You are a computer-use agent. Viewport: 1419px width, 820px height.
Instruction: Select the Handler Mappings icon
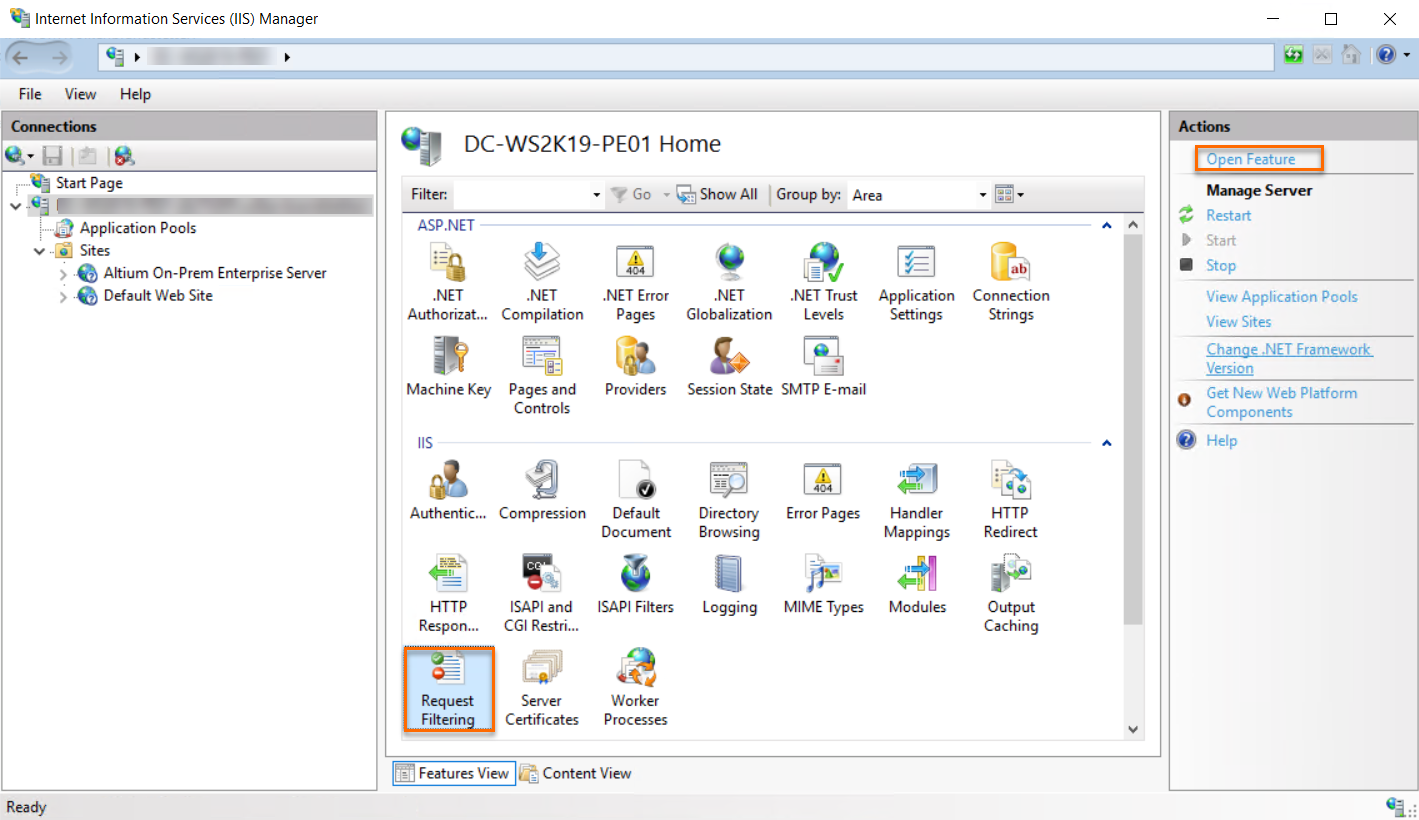coord(917,500)
